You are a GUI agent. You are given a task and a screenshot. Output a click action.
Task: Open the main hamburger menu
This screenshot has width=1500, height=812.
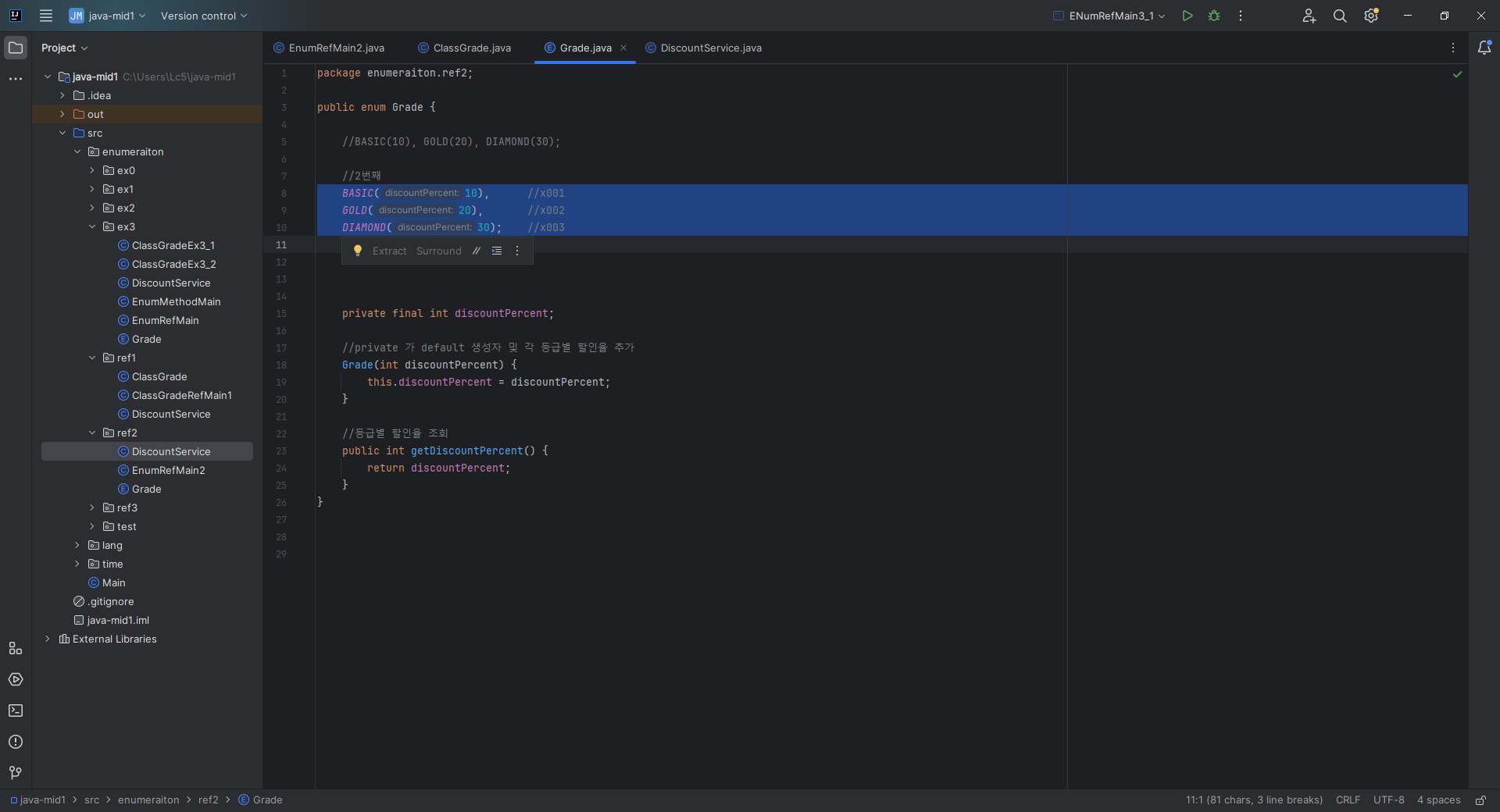(46, 16)
